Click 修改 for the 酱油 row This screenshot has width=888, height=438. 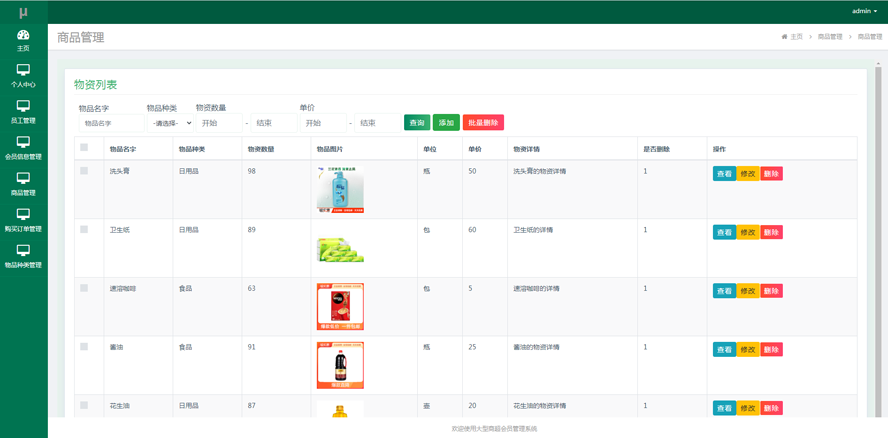coord(748,350)
